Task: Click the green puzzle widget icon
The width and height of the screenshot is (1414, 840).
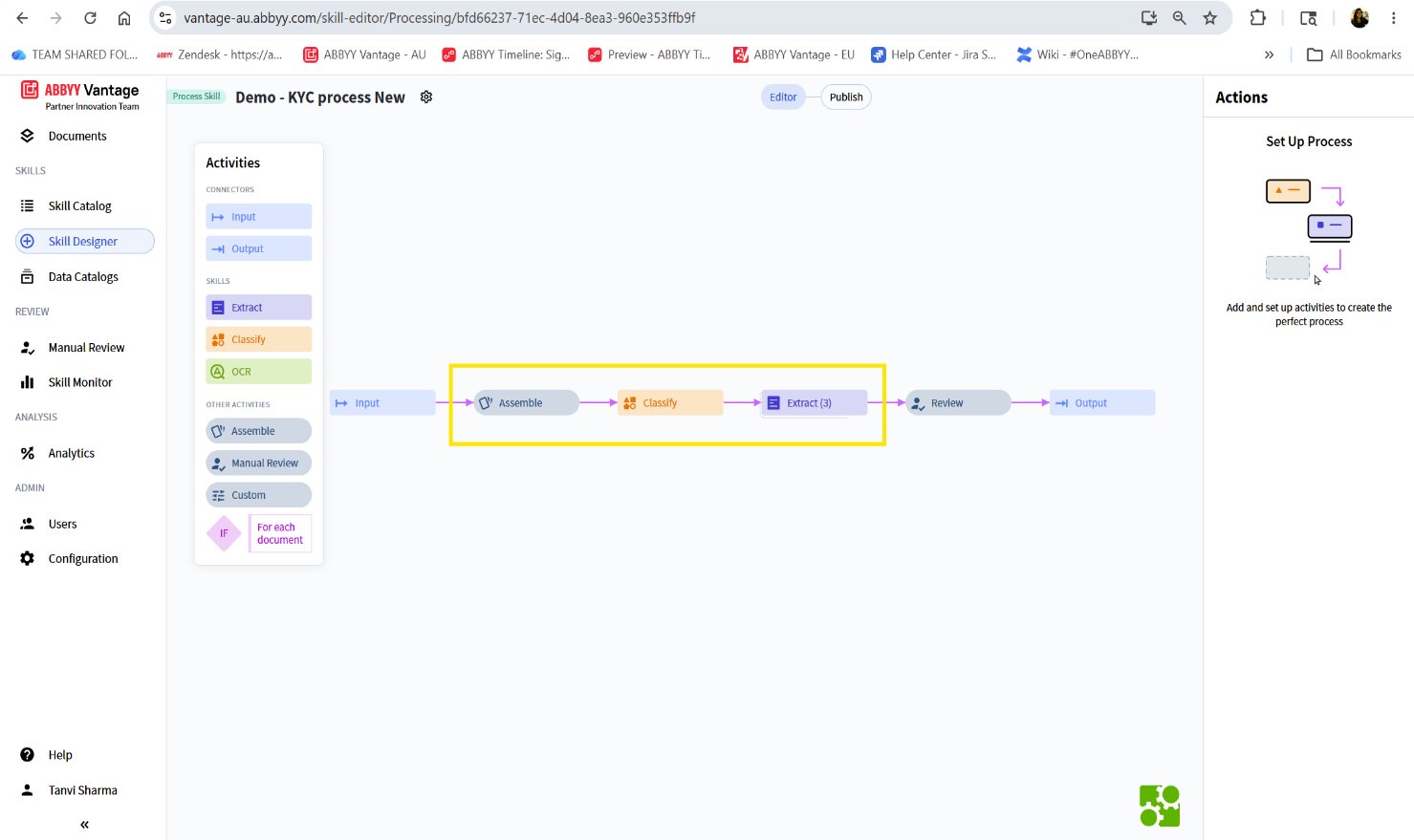Action: (1160, 806)
